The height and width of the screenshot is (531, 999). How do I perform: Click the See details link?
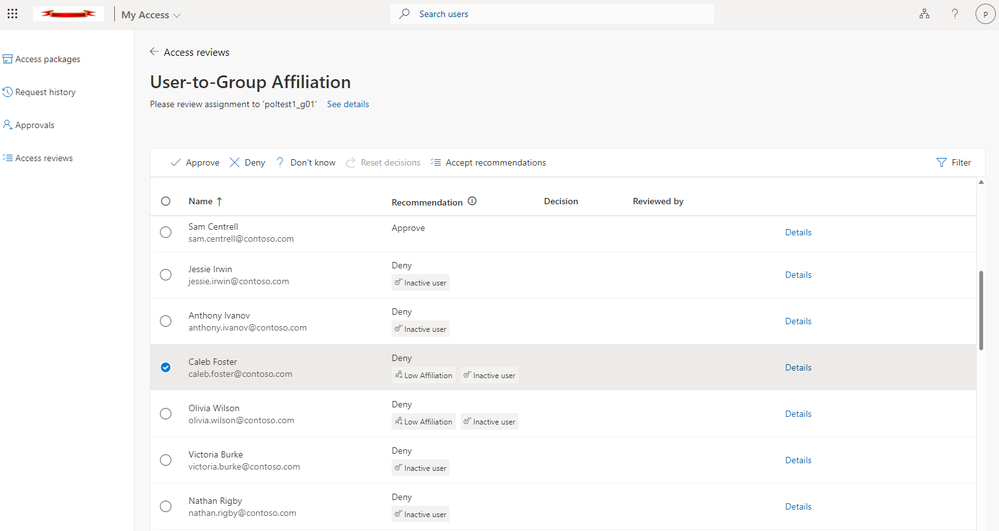click(x=348, y=104)
